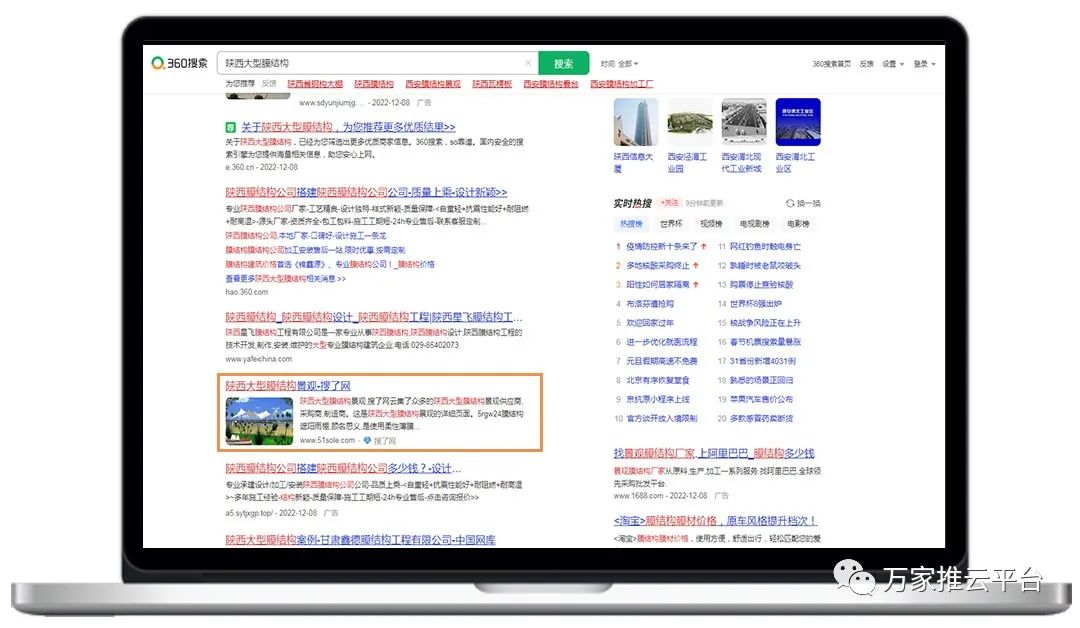
Task: Expand the 登录 dropdown menu
Action: click(x=924, y=64)
